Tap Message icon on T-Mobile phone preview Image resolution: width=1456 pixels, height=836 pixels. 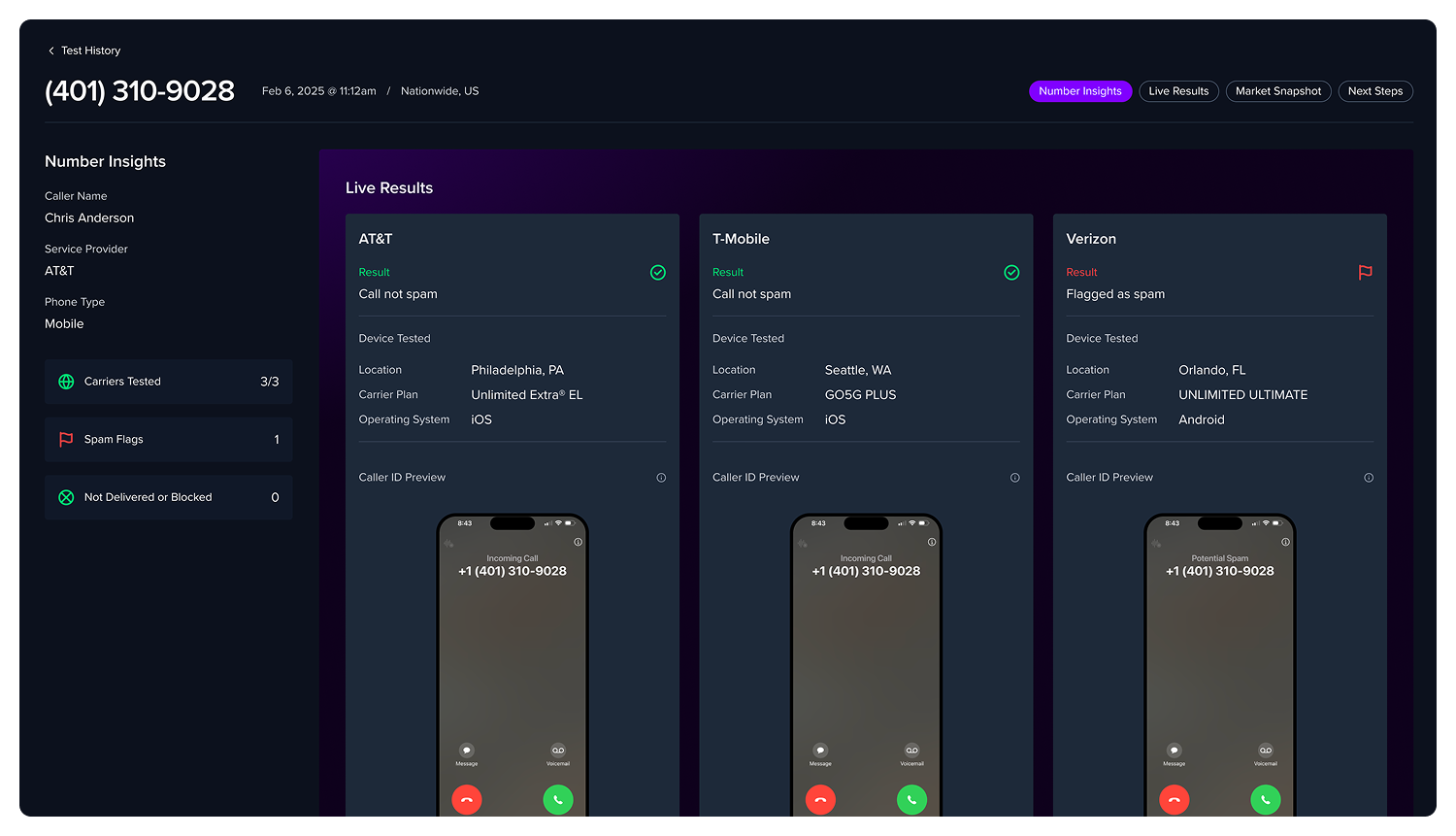pyautogui.click(x=820, y=751)
